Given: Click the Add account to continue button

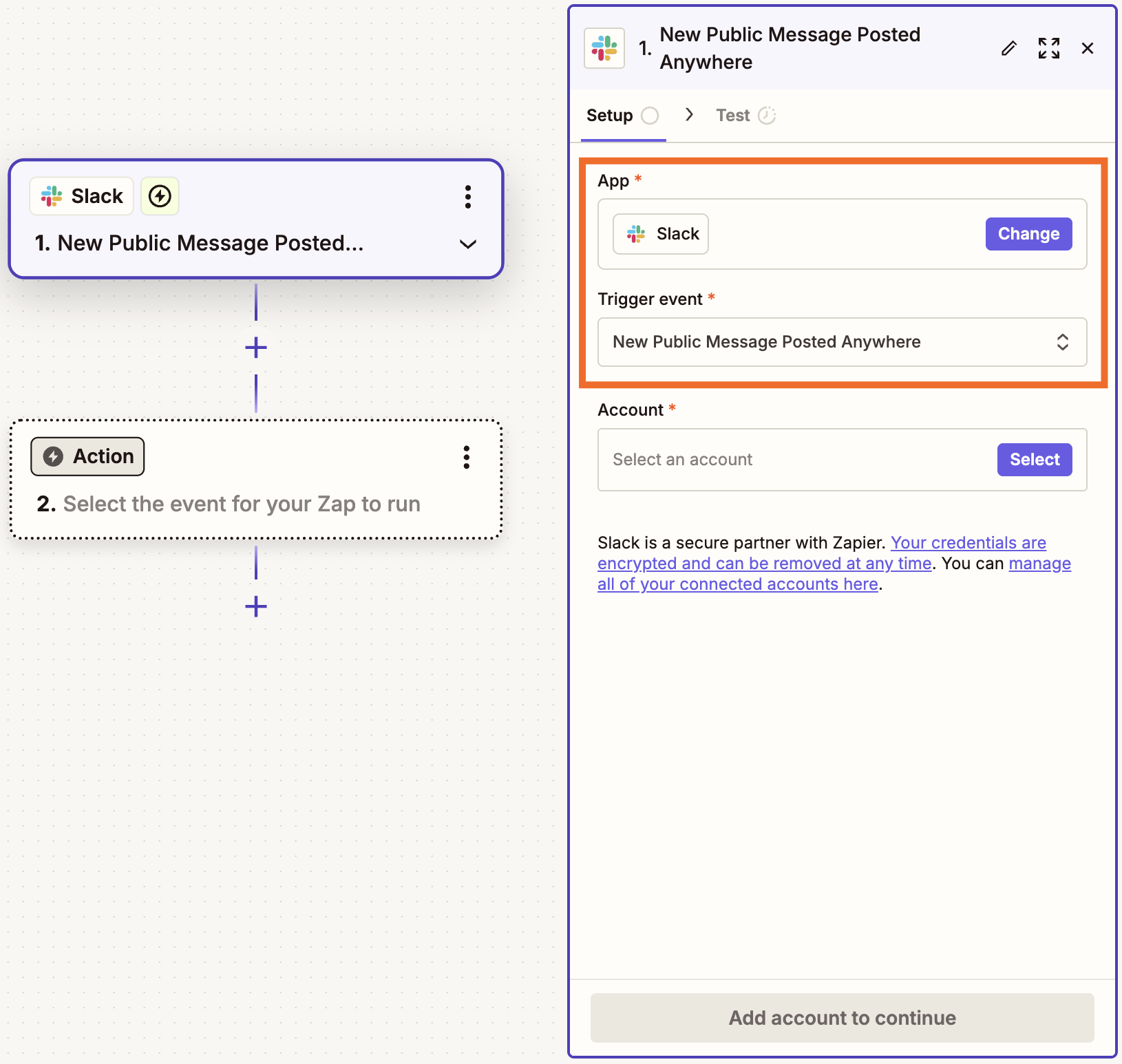Looking at the screenshot, I should tap(841, 1018).
